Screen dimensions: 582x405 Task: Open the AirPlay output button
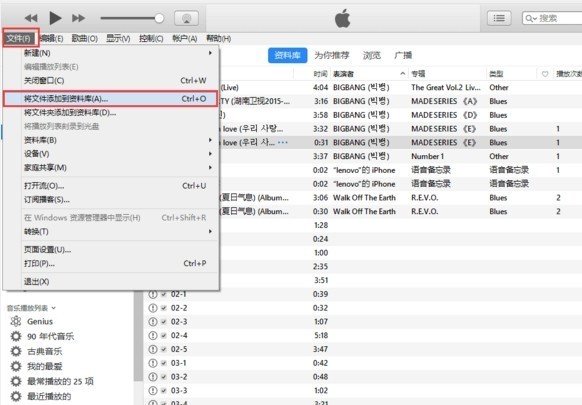pyautogui.click(x=186, y=18)
